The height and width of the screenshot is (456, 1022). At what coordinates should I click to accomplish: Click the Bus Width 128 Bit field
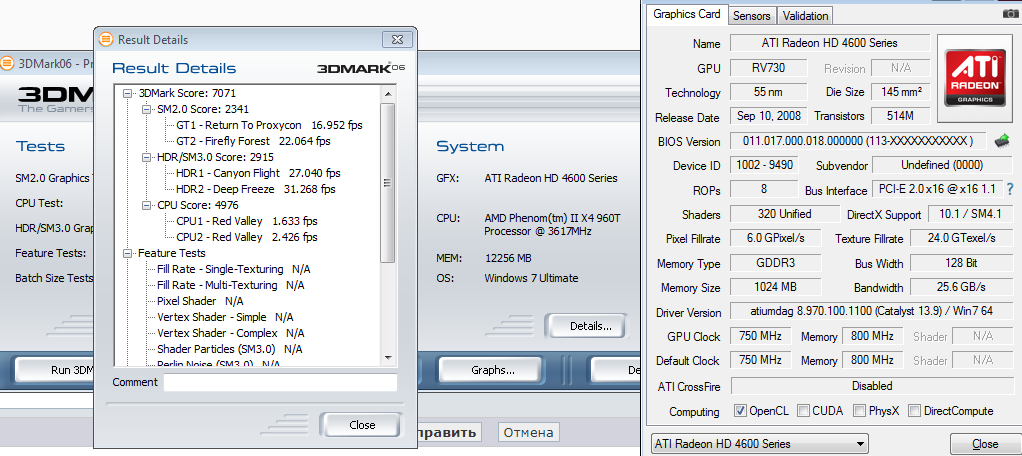(961, 263)
